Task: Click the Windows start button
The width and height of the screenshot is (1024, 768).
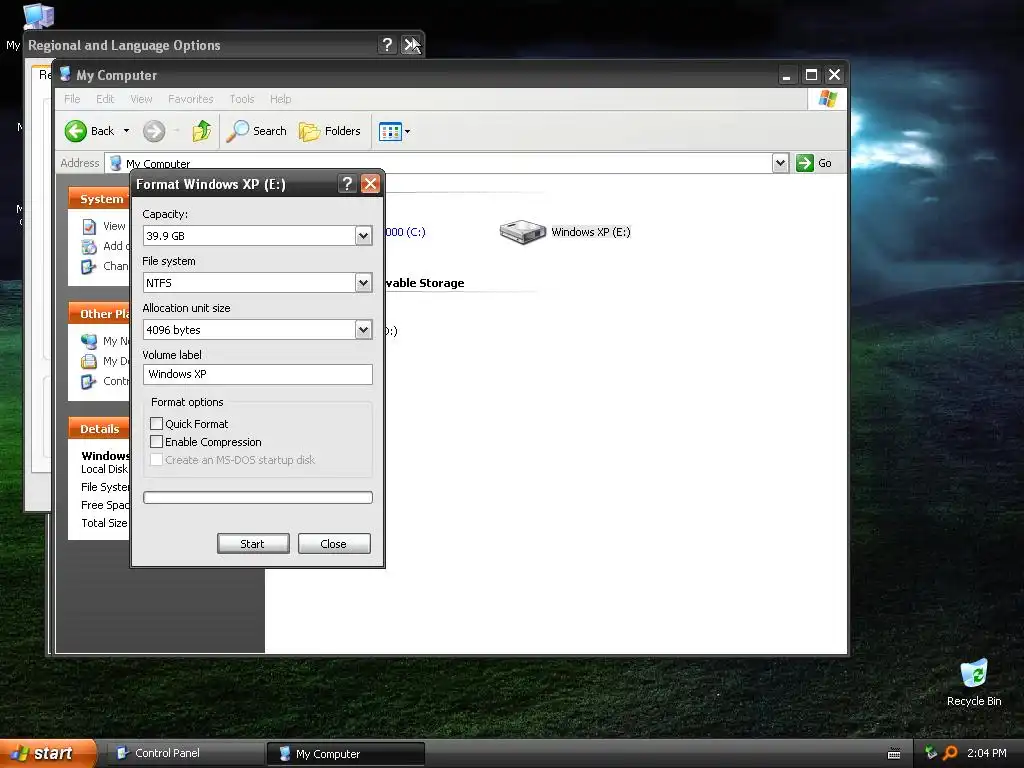Action: click(47, 753)
